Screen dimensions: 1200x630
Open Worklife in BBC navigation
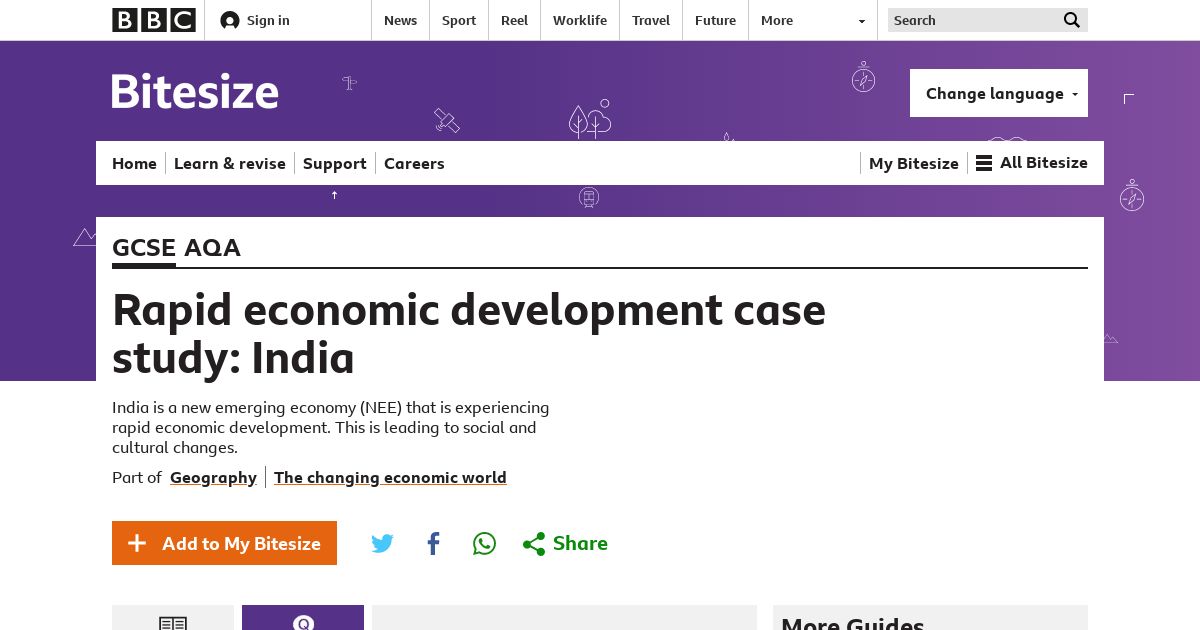pyautogui.click(x=580, y=20)
